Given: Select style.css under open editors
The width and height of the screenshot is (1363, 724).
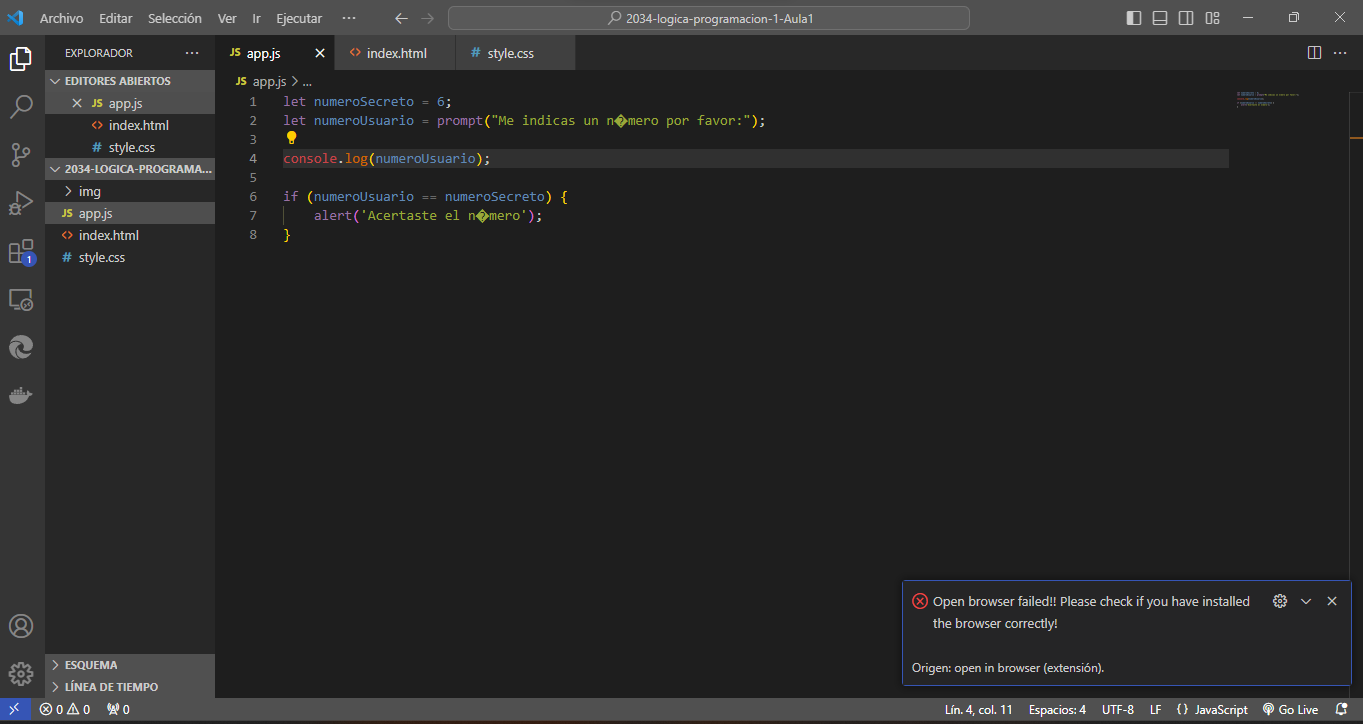Looking at the screenshot, I should pos(131,147).
